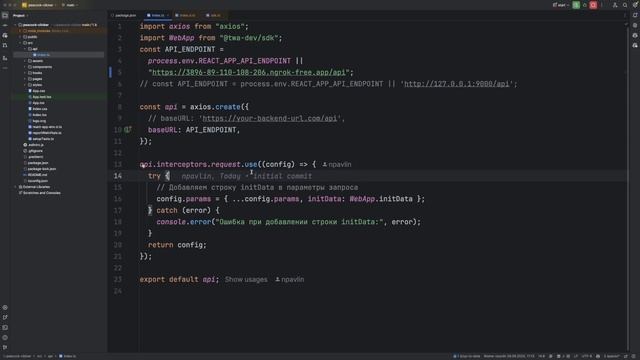This screenshot has height=360, width=640.
Task: Click line number 16 in the gutter
Action: [x=118, y=199]
